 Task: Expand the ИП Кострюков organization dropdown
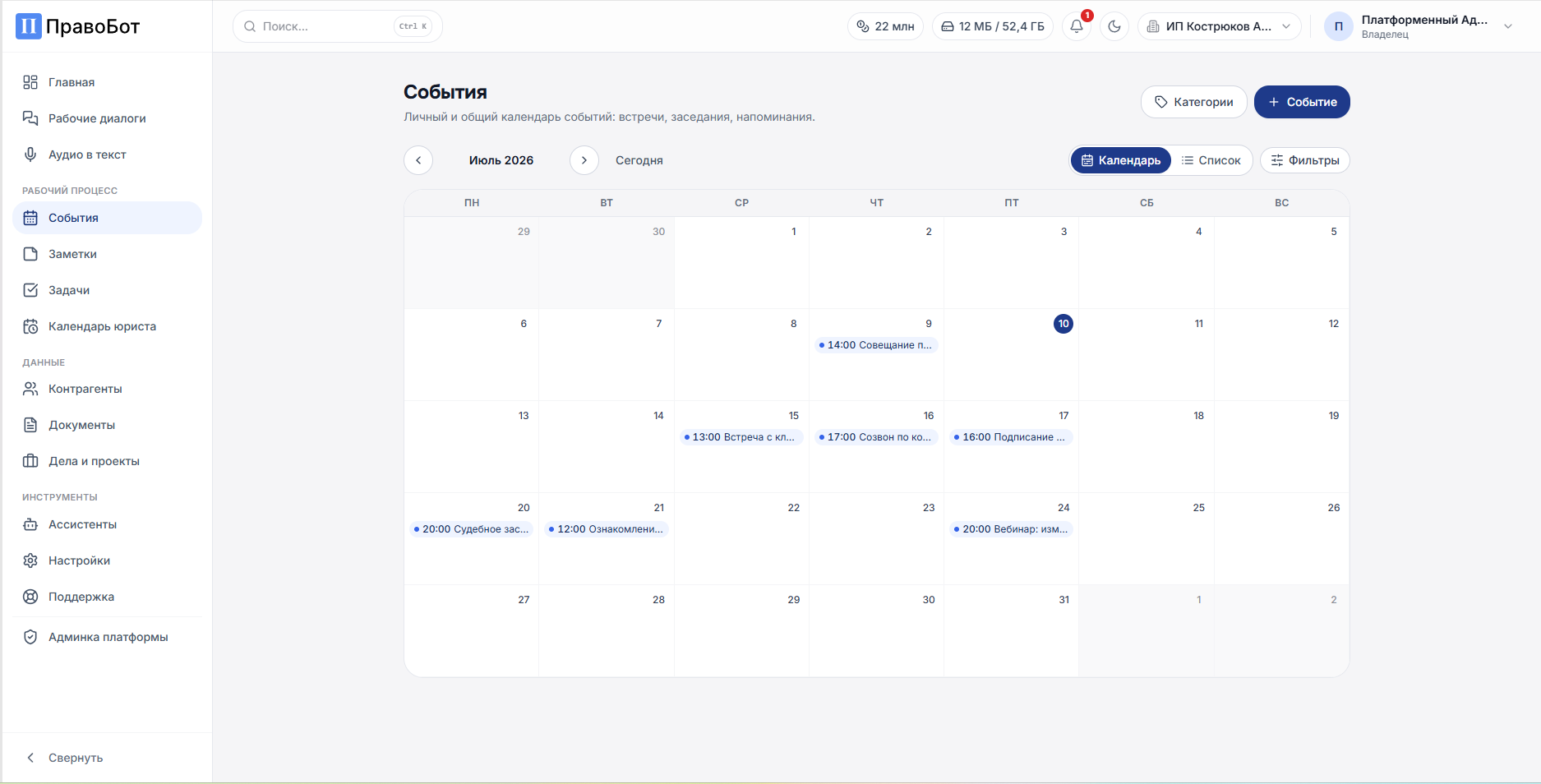tap(1220, 26)
